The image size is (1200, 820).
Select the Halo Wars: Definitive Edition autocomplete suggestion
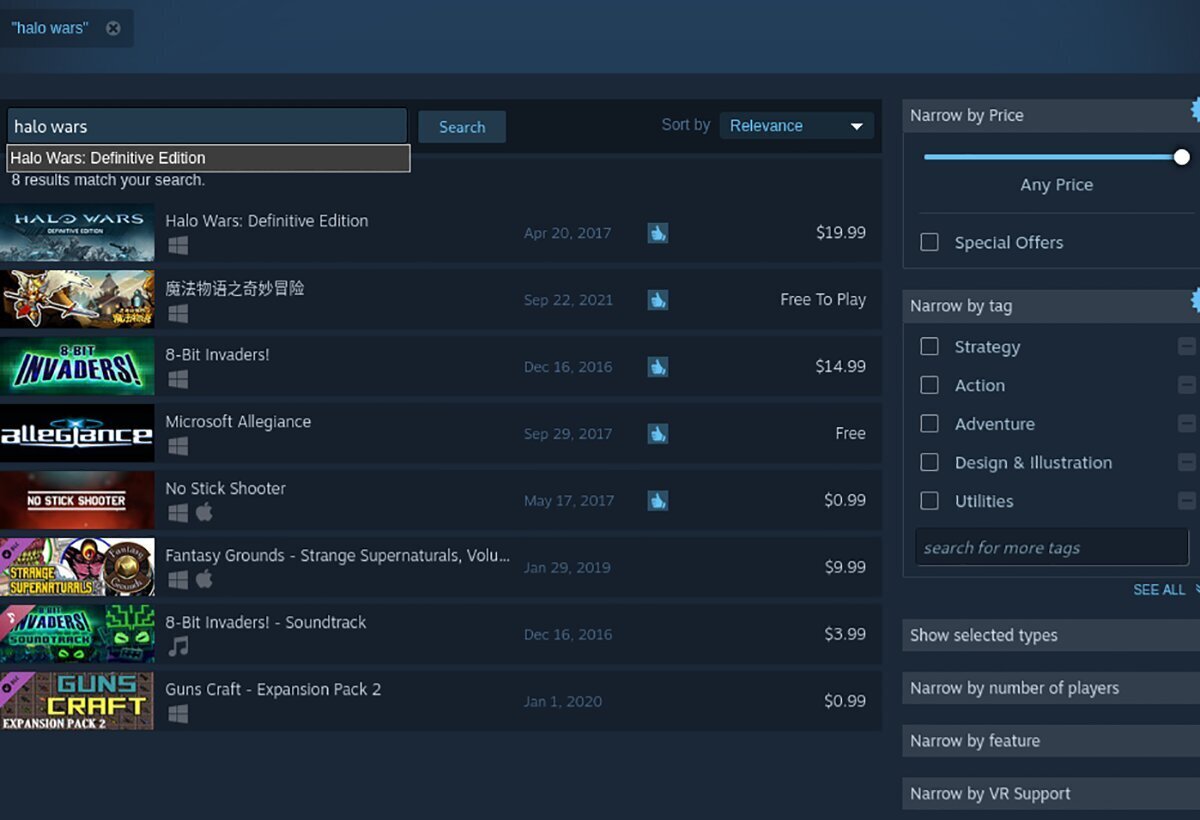[208, 158]
